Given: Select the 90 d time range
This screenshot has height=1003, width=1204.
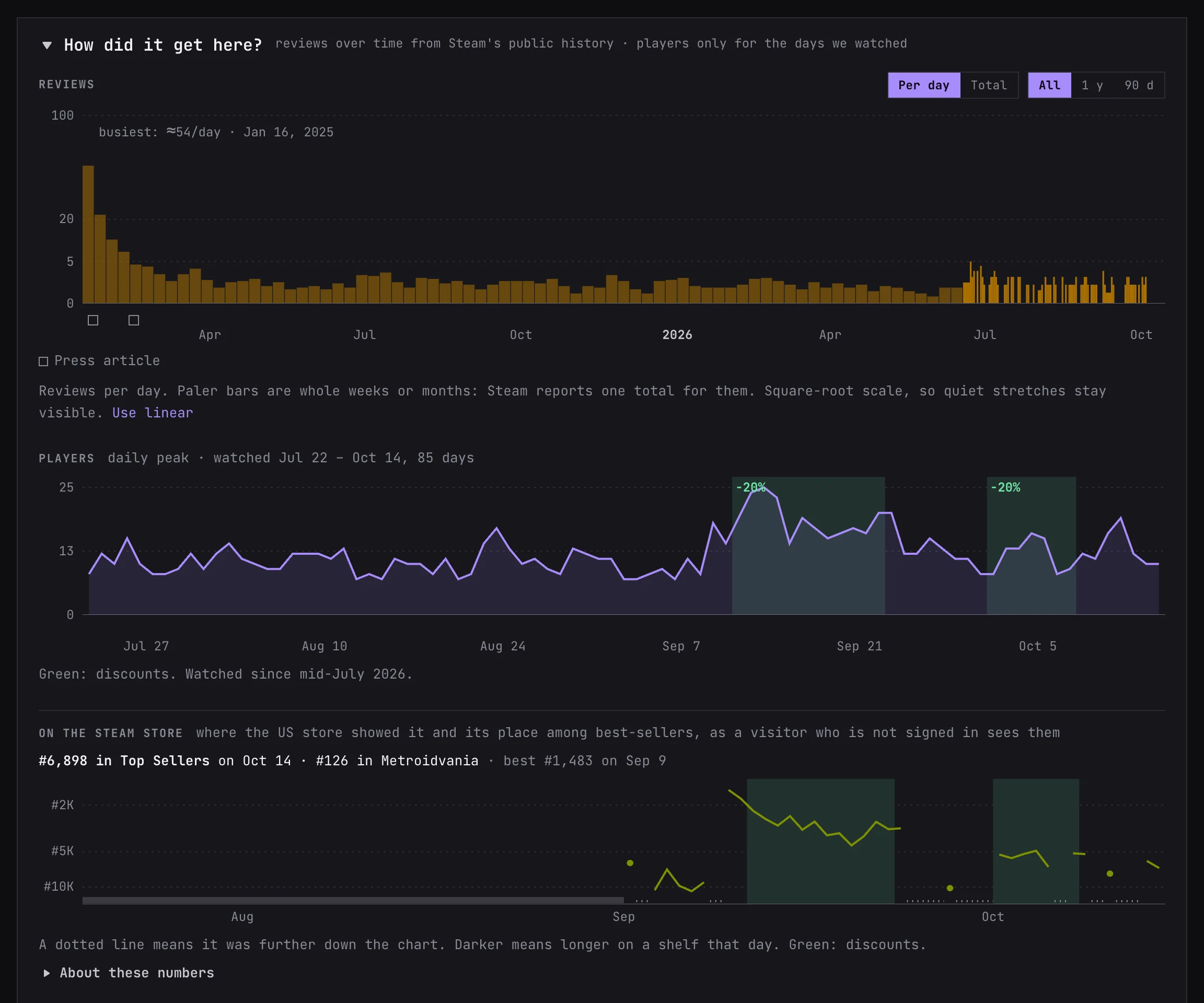Looking at the screenshot, I should point(1139,85).
